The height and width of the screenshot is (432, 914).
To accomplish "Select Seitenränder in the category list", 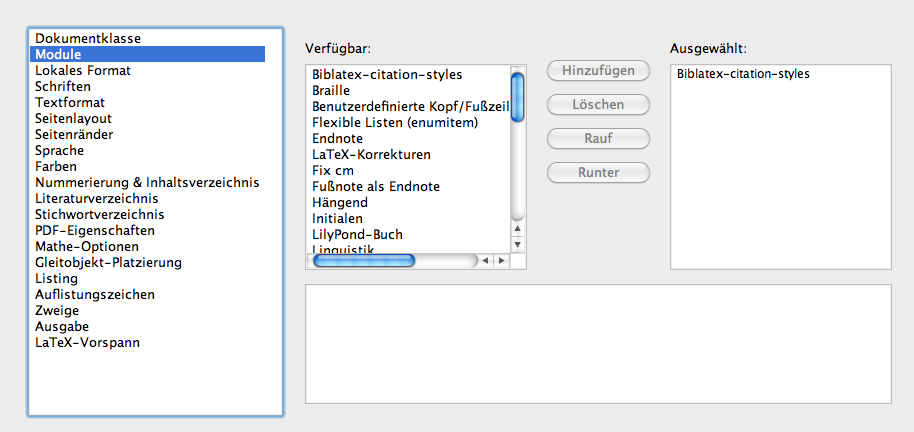I will (x=147, y=135).
